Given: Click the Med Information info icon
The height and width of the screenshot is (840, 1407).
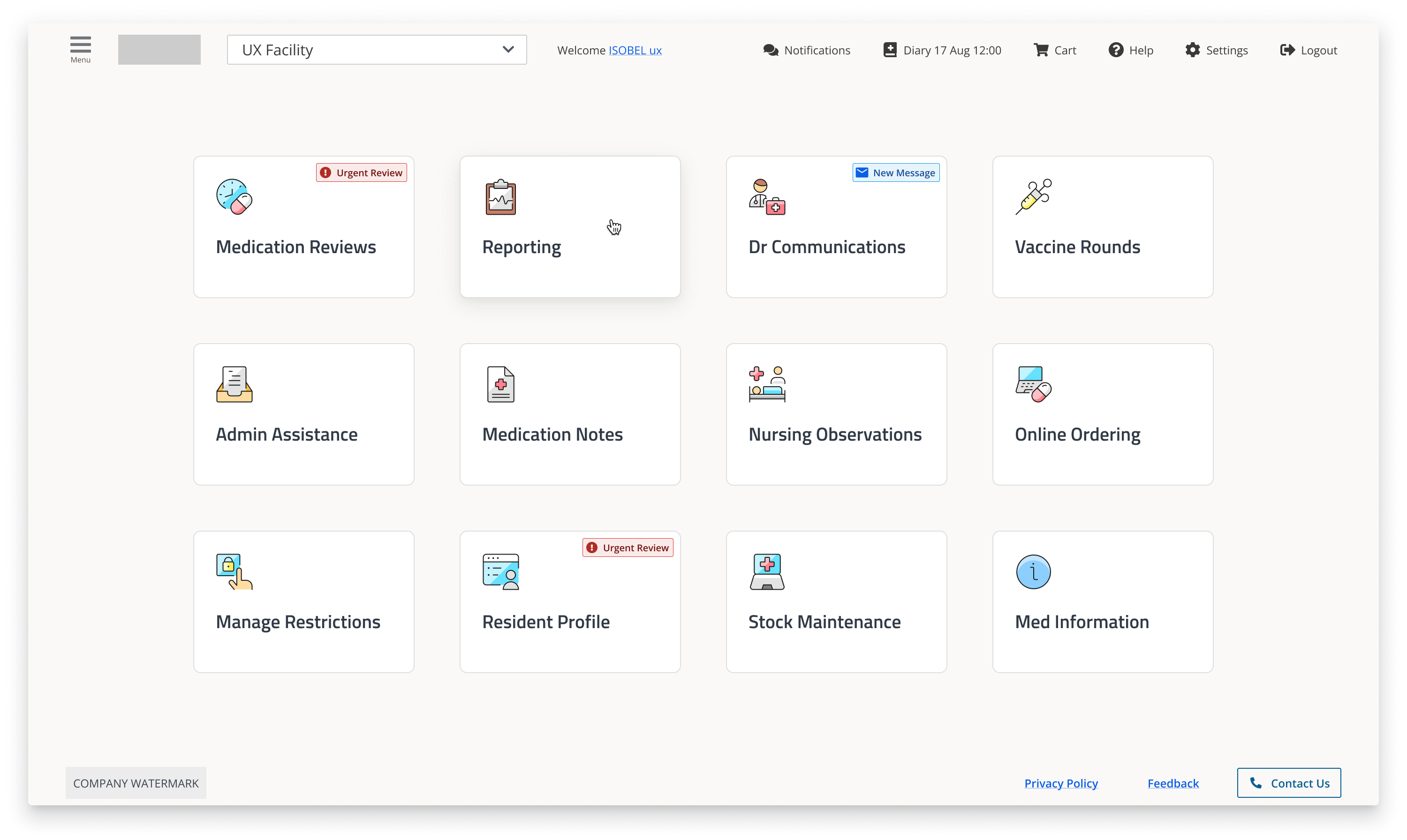Looking at the screenshot, I should coord(1033,572).
